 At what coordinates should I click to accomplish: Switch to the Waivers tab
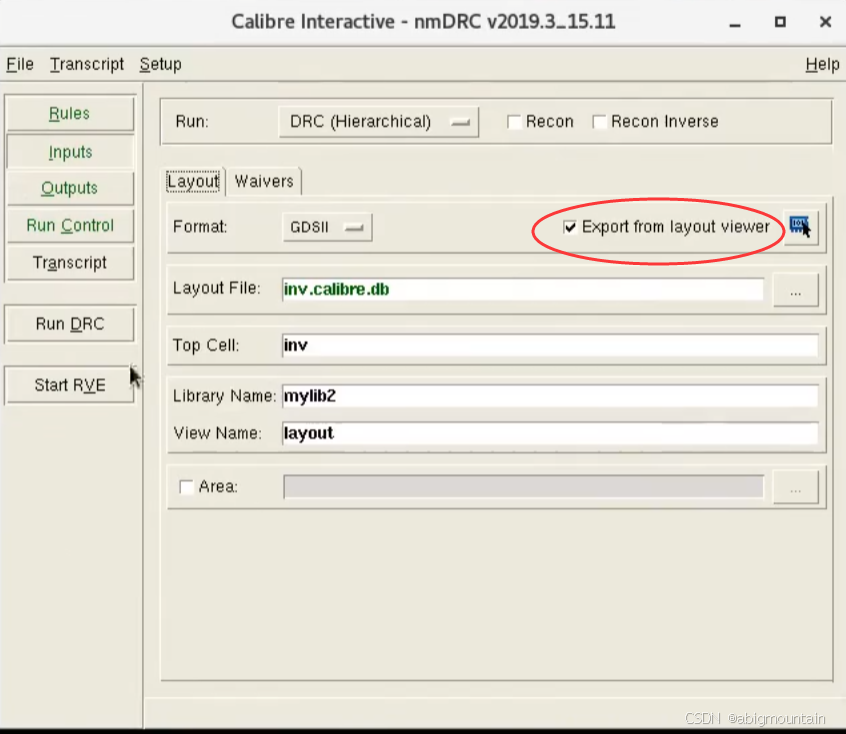click(264, 181)
